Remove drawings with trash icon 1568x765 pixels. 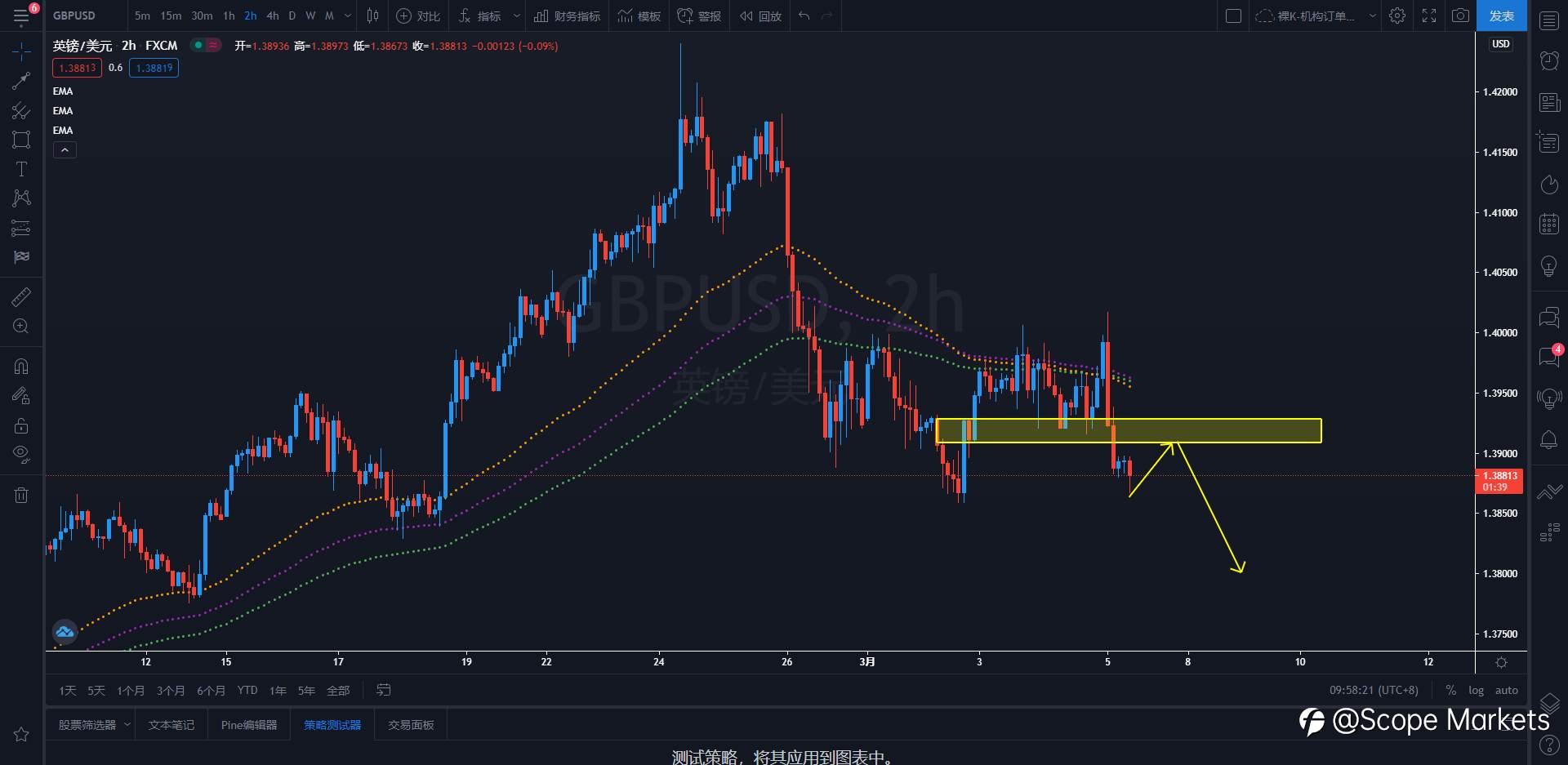(x=21, y=495)
